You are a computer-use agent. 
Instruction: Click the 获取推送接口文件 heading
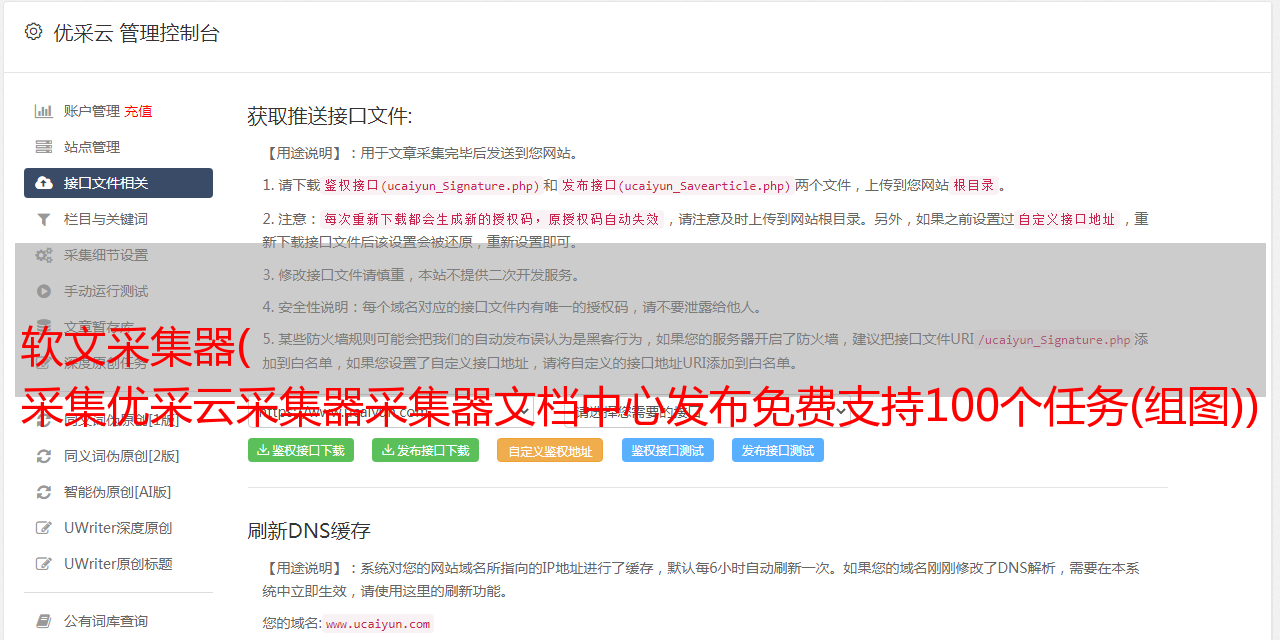330,116
